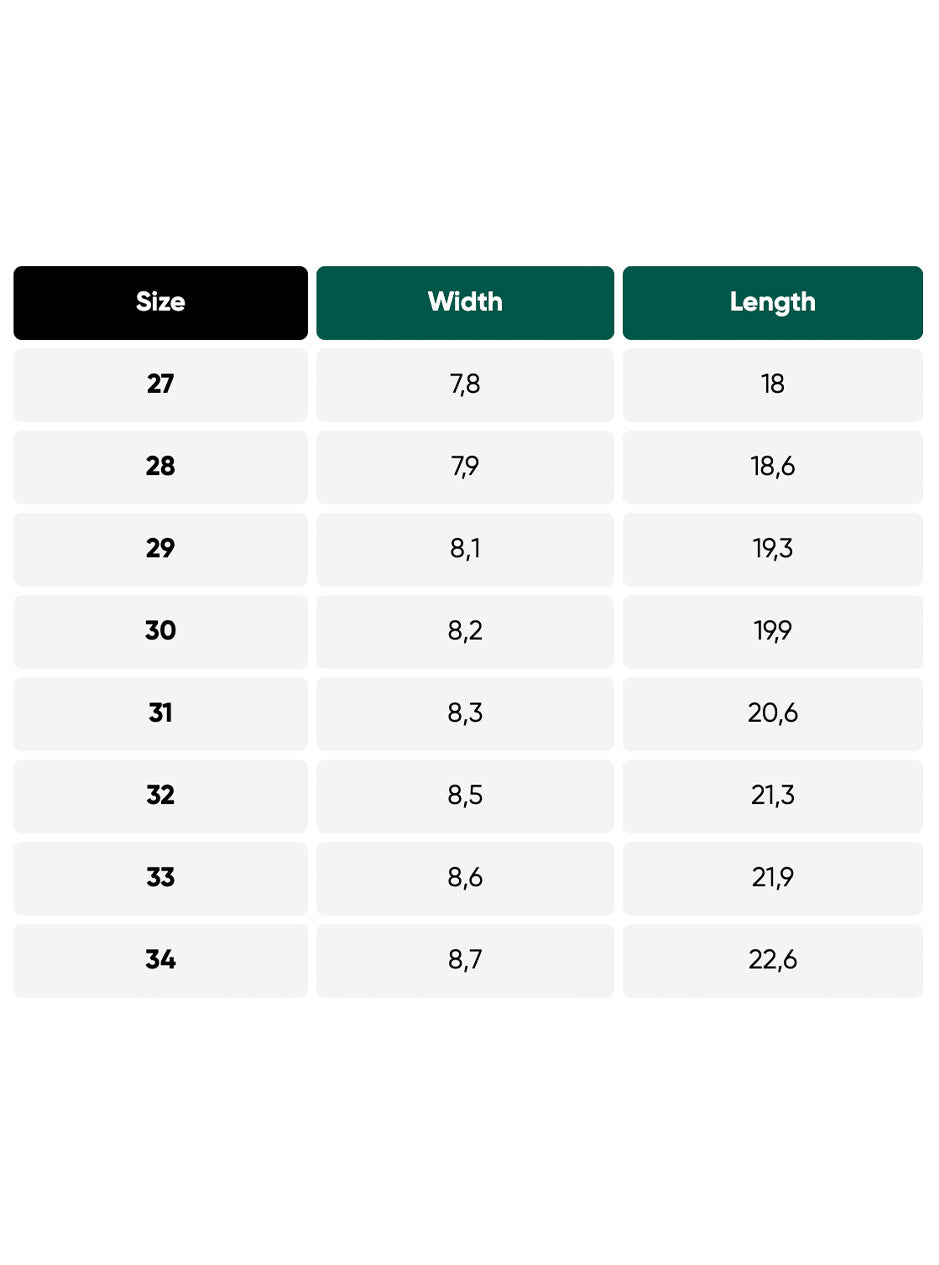
Task: Click width value 8,7
Action: [465, 960]
